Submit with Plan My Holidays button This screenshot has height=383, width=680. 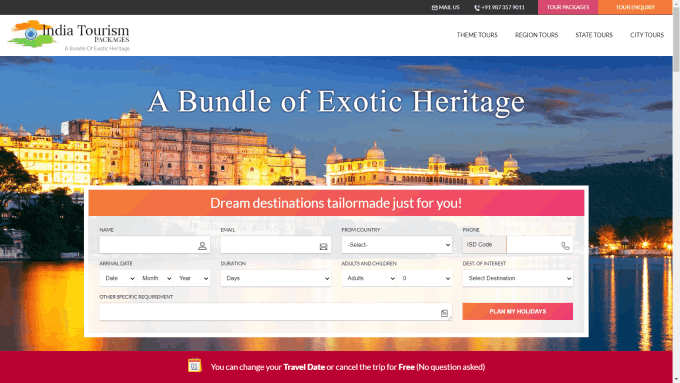pyautogui.click(x=518, y=311)
